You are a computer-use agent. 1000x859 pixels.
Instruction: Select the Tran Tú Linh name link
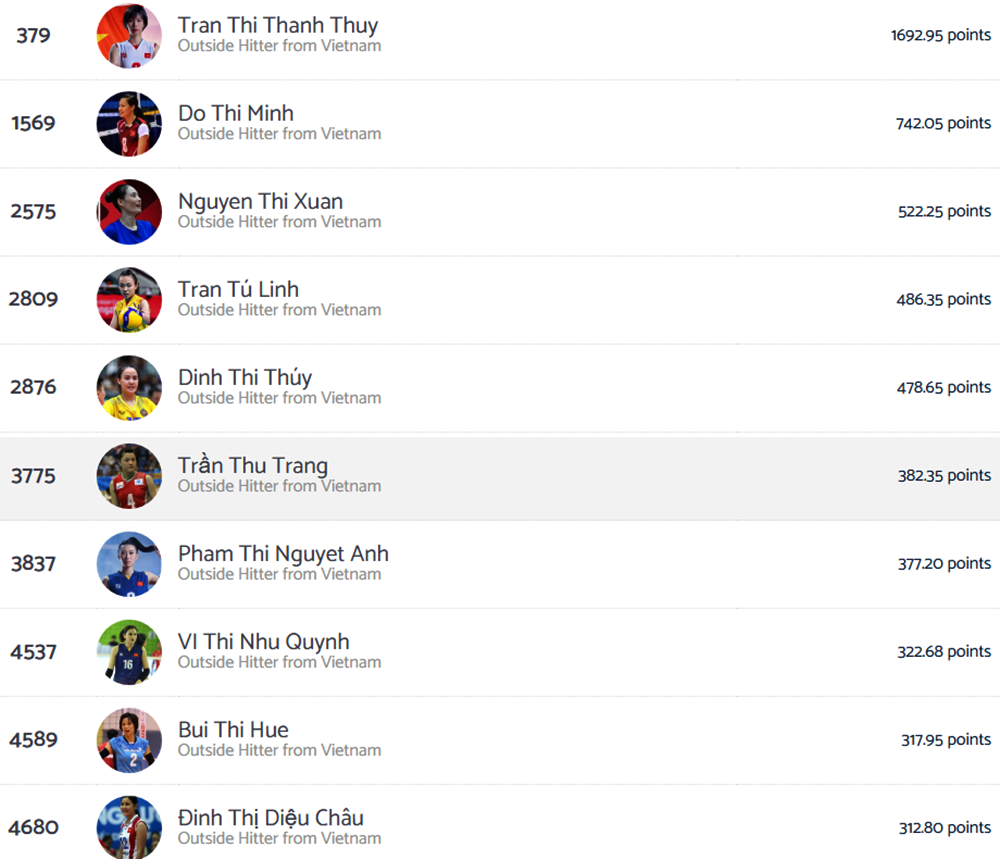point(239,289)
